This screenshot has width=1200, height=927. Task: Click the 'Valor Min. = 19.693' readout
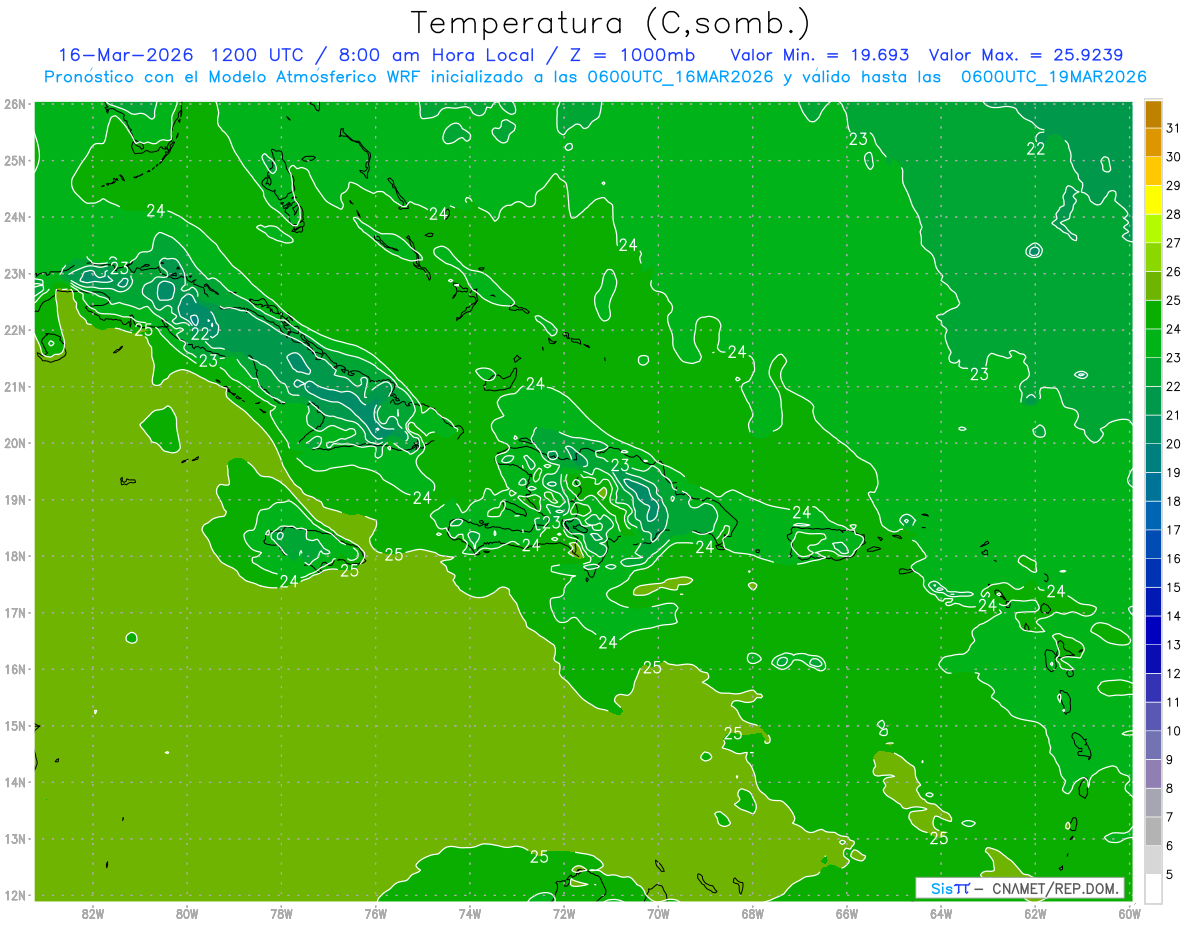tap(819, 55)
